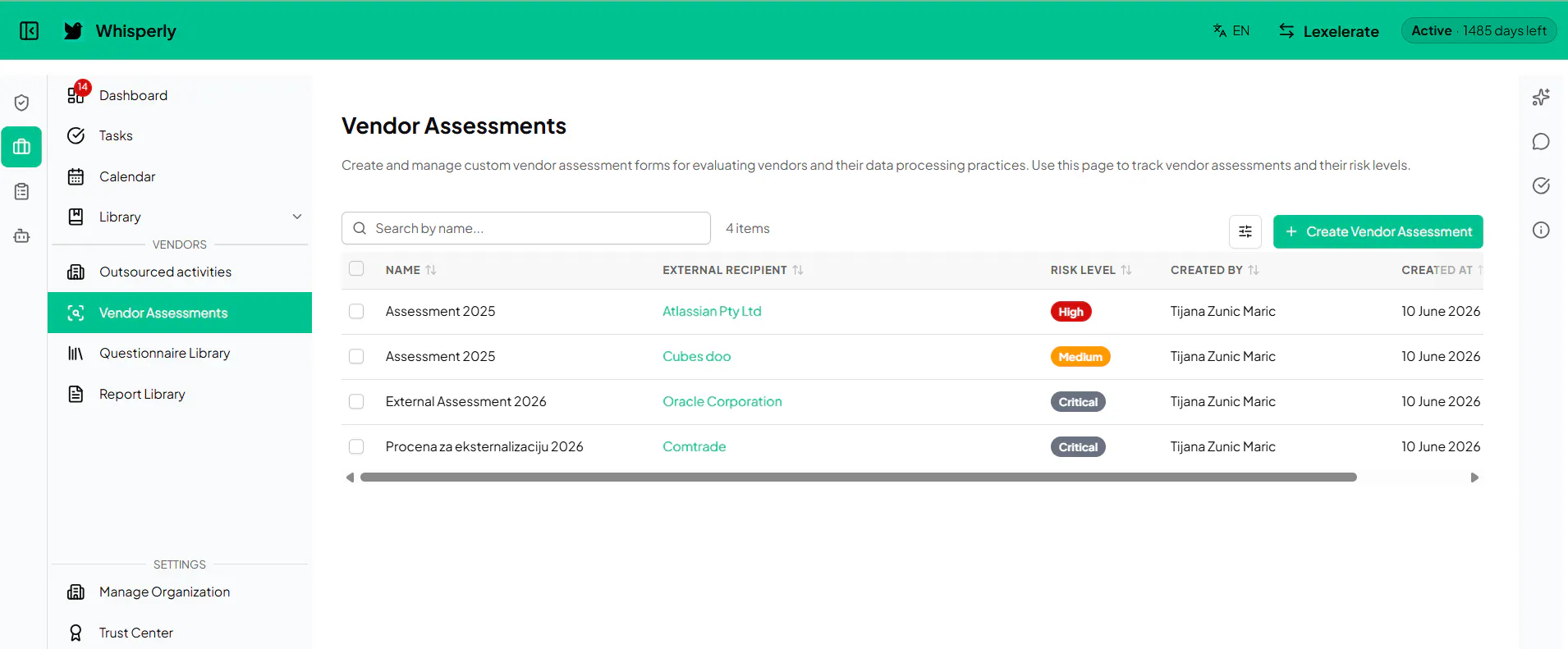Viewport: 1568px width, 649px height.
Task: Check the Cubes doo assessment row
Action: pyautogui.click(x=356, y=356)
